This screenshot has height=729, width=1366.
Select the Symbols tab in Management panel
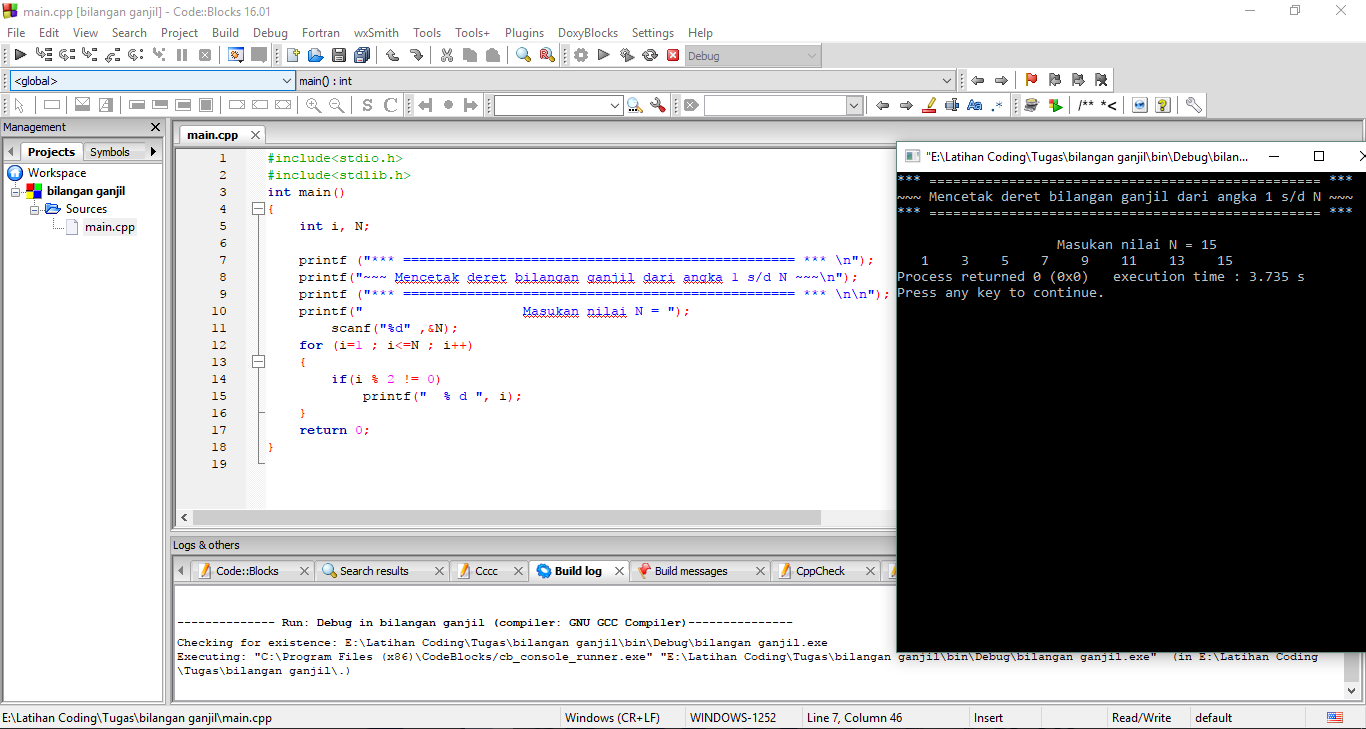click(x=110, y=151)
